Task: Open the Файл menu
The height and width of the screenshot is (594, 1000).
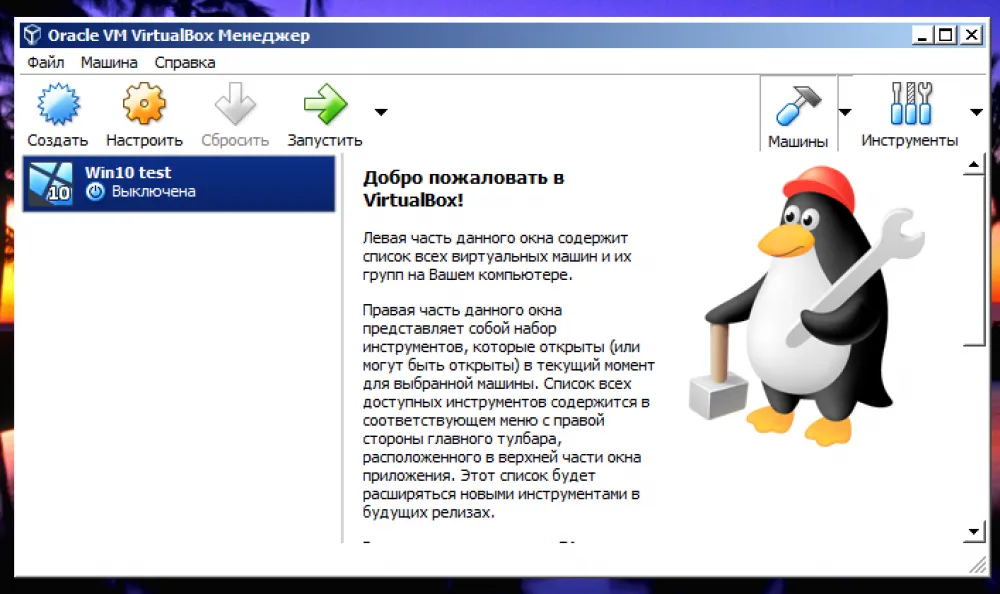Action: [46, 62]
